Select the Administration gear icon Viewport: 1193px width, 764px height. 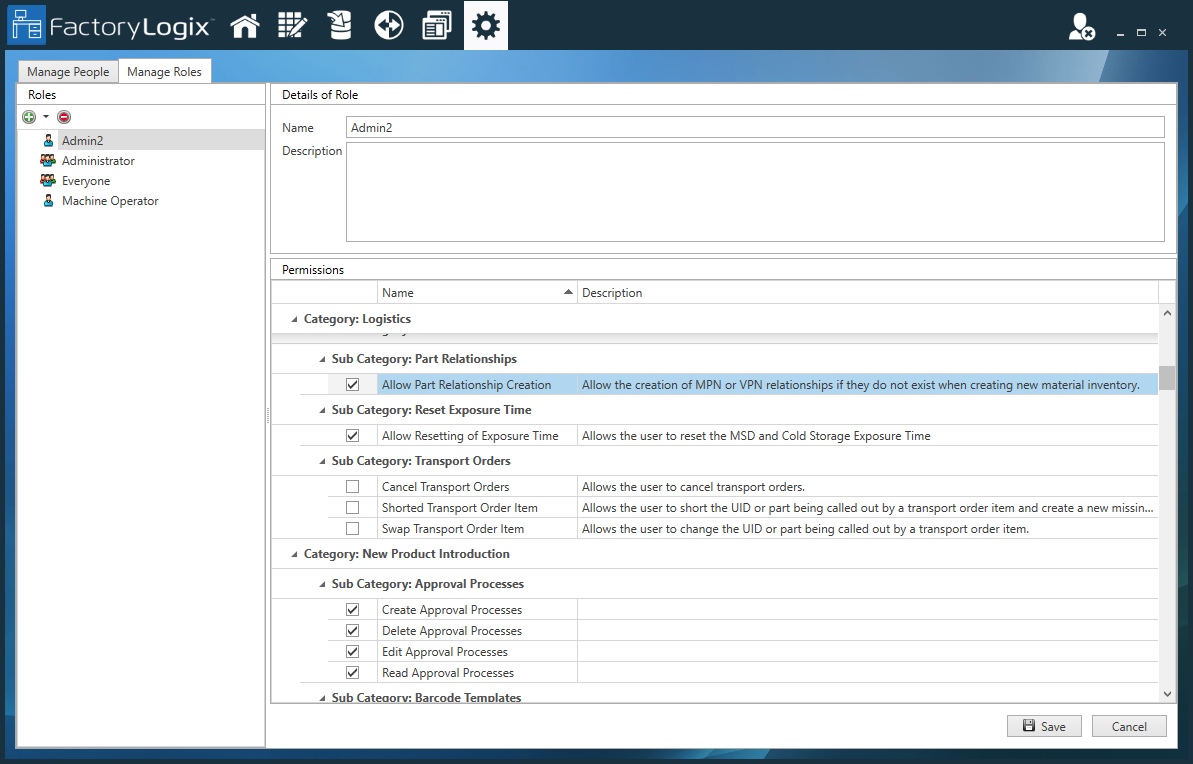(485, 24)
